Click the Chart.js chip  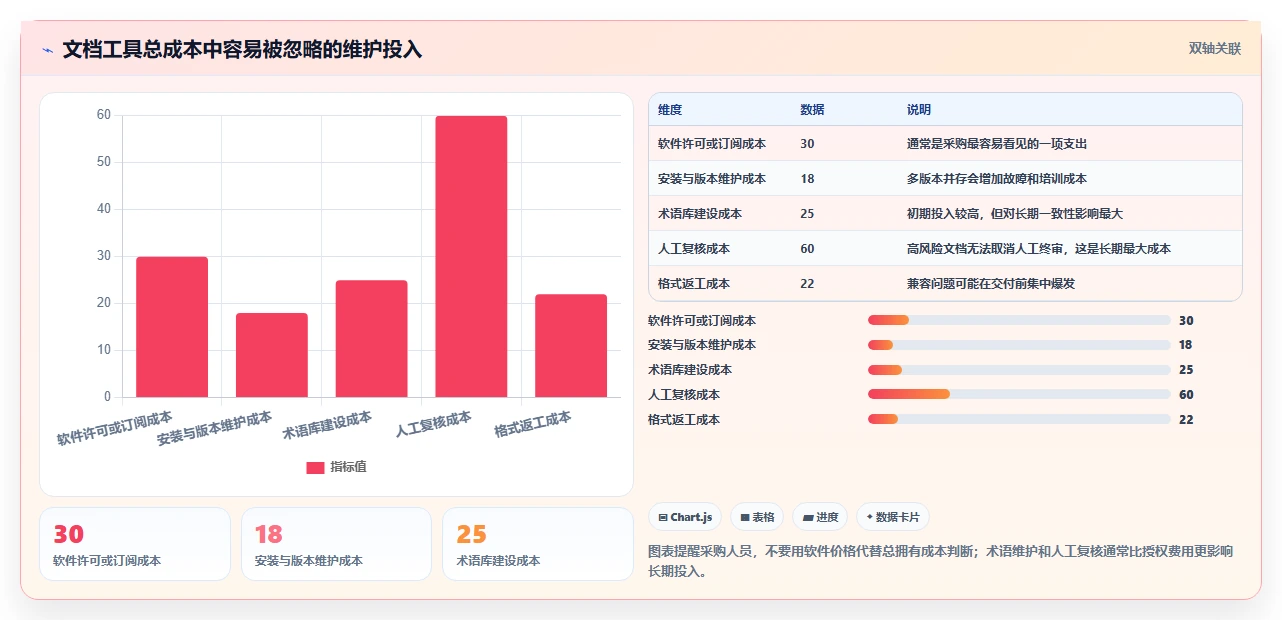[x=685, y=517]
